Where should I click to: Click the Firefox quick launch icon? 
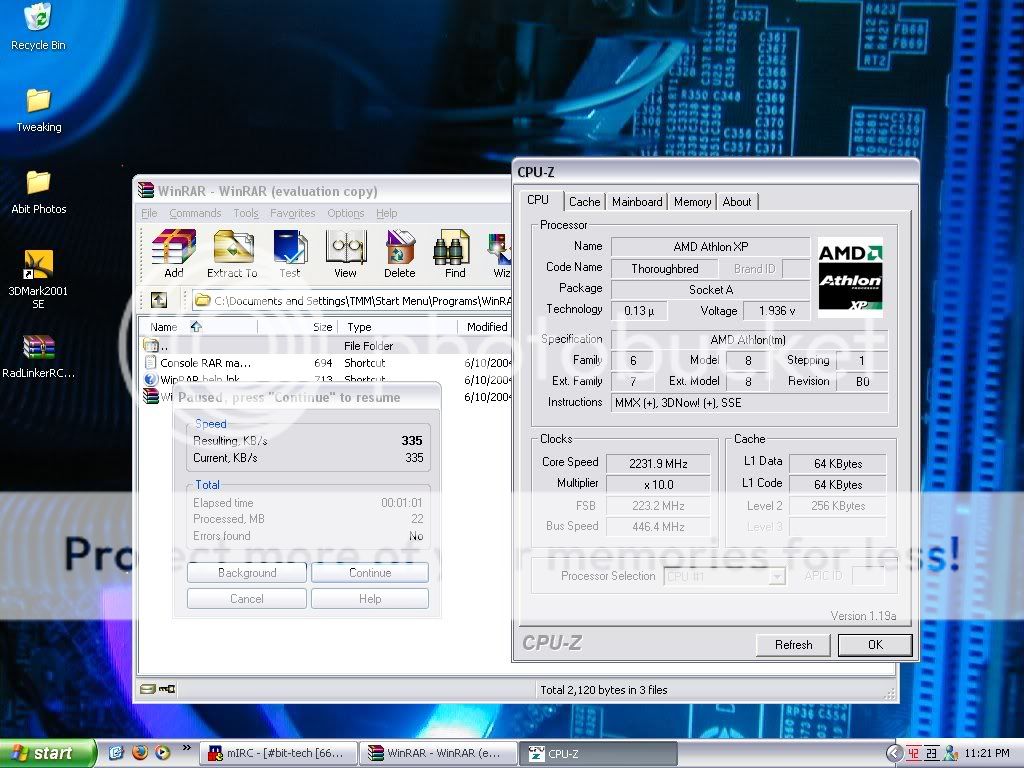[x=139, y=753]
